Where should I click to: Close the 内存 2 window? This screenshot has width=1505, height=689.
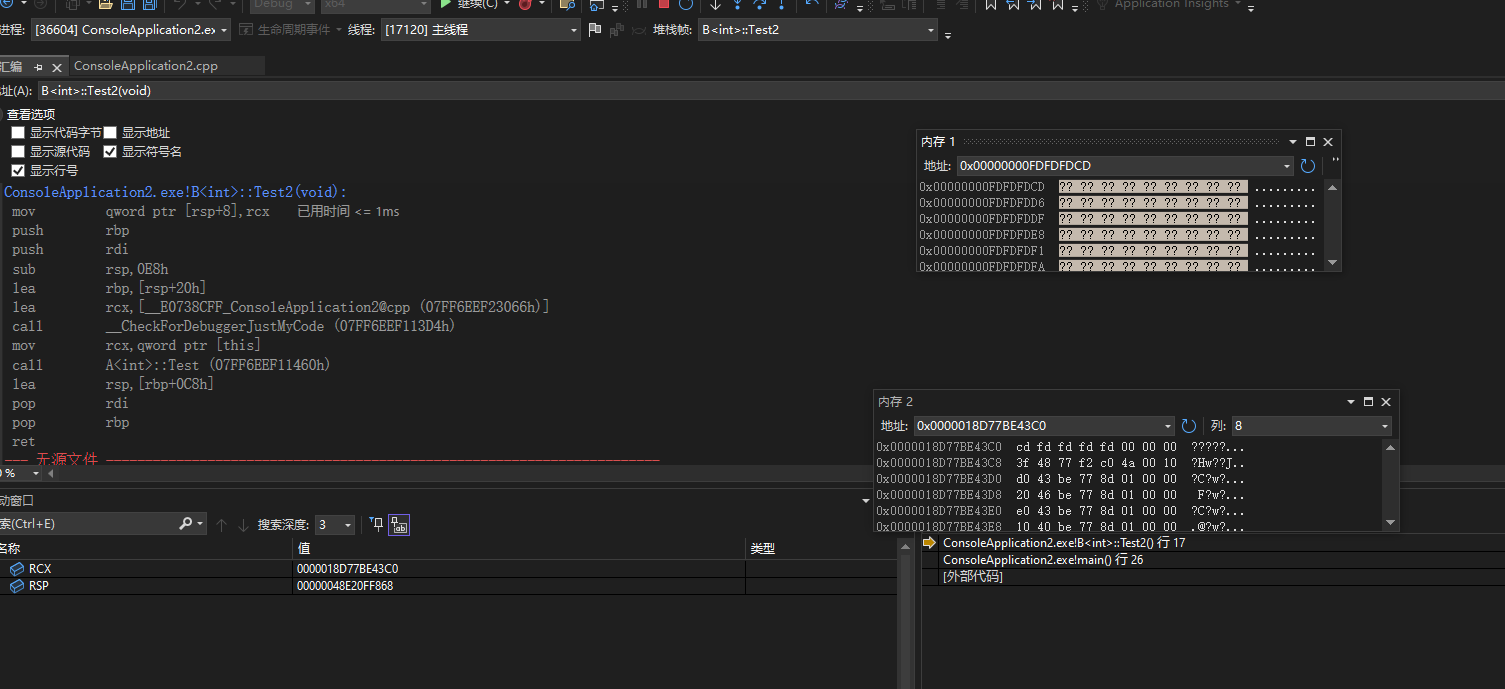pos(1386,402)
